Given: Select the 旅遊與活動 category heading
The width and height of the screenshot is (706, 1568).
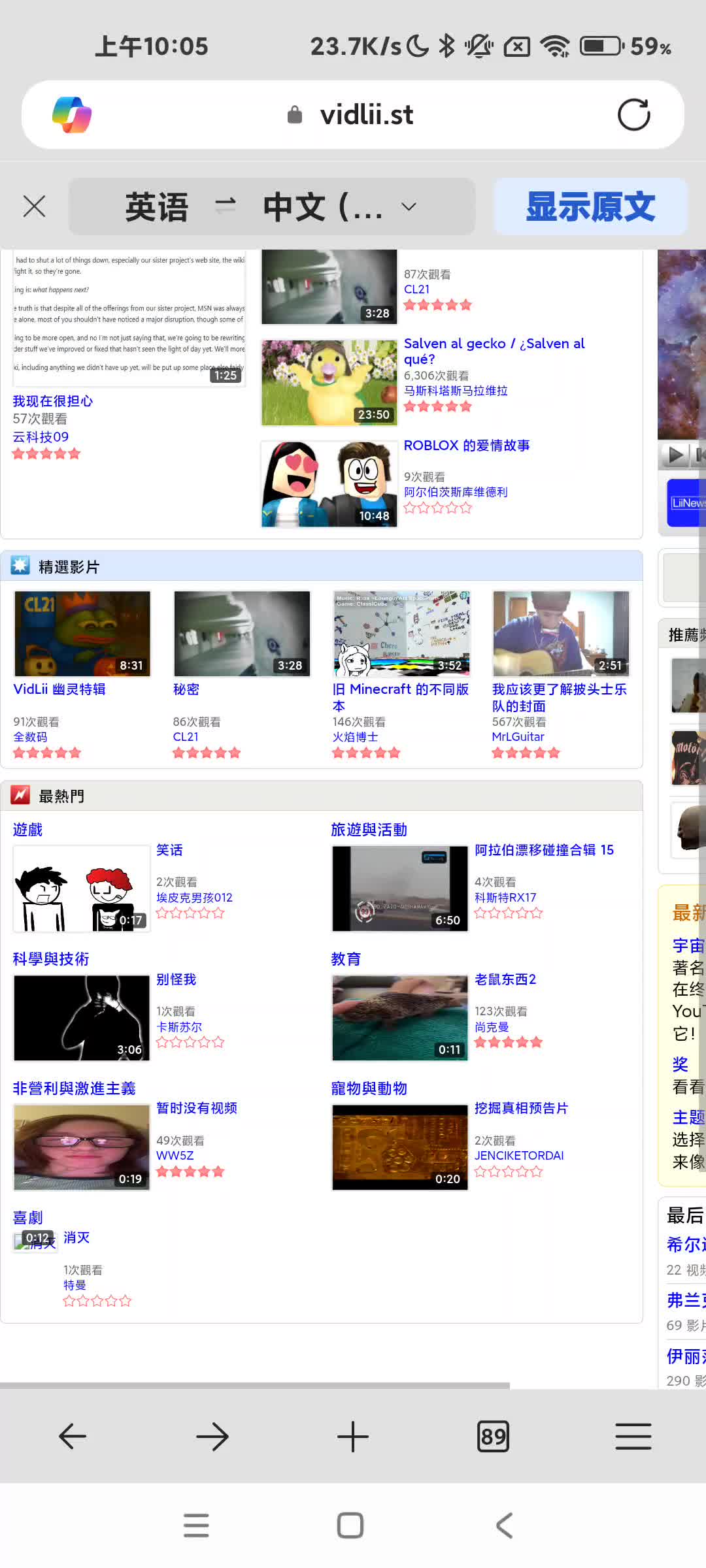Looking at the screenshot, I should 369,830.
